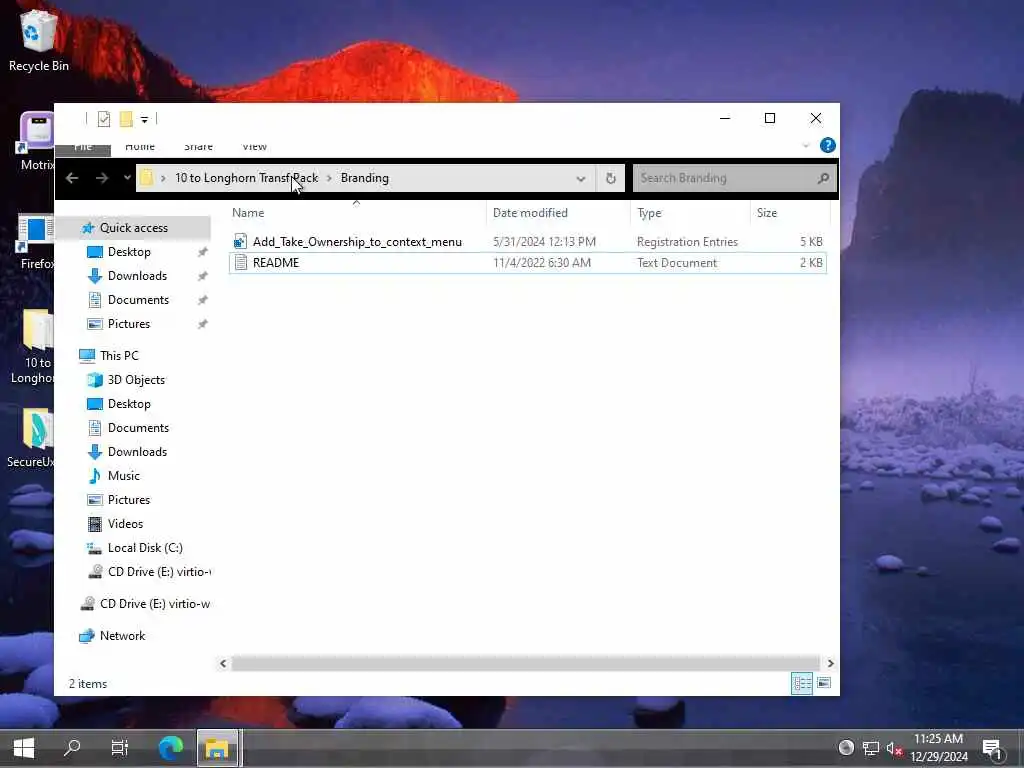Open 3D Objects folder in navigation pane
The height and width of the screenshot is (768, 1024).
pos(136,379)
